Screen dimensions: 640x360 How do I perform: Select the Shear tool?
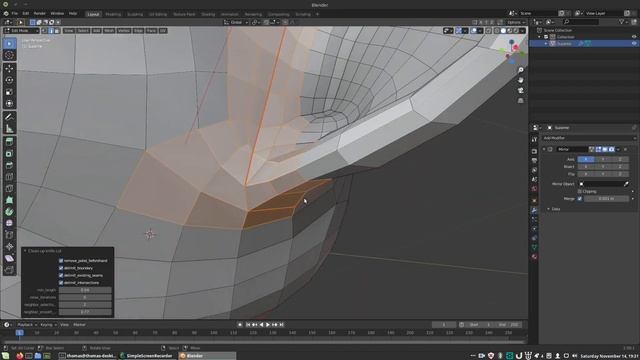tap(9, 258)
